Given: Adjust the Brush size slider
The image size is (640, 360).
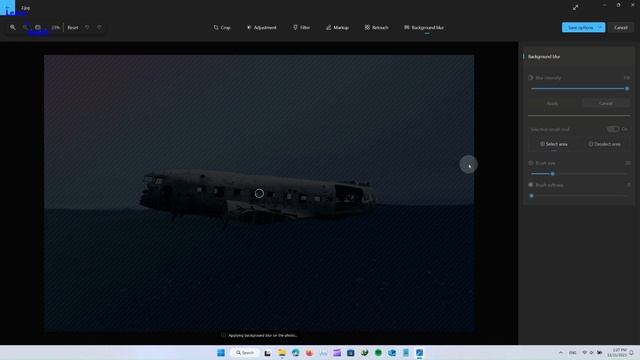Looking at the screenshot, I should coord(579,174).
